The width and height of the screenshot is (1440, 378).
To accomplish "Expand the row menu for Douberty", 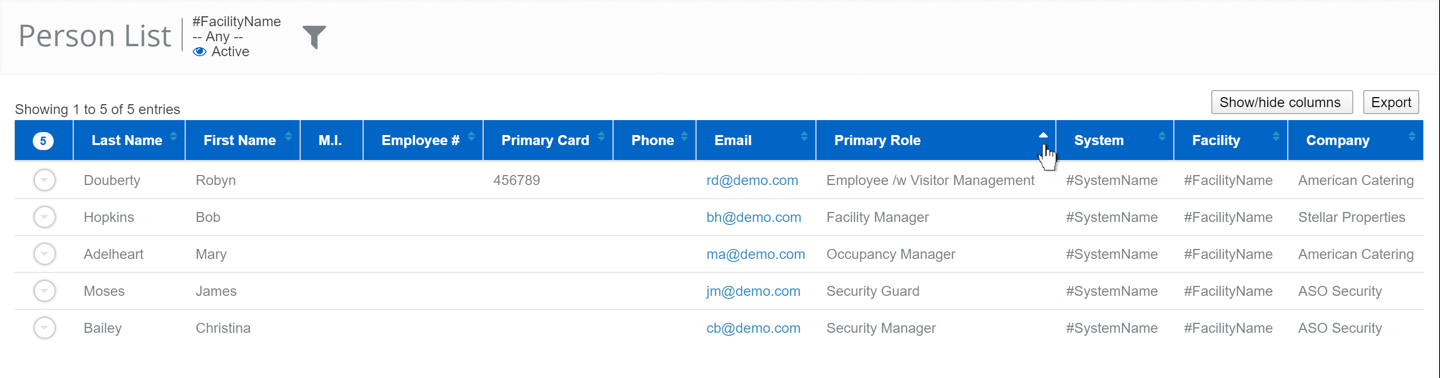I will [x=44, y=180].
